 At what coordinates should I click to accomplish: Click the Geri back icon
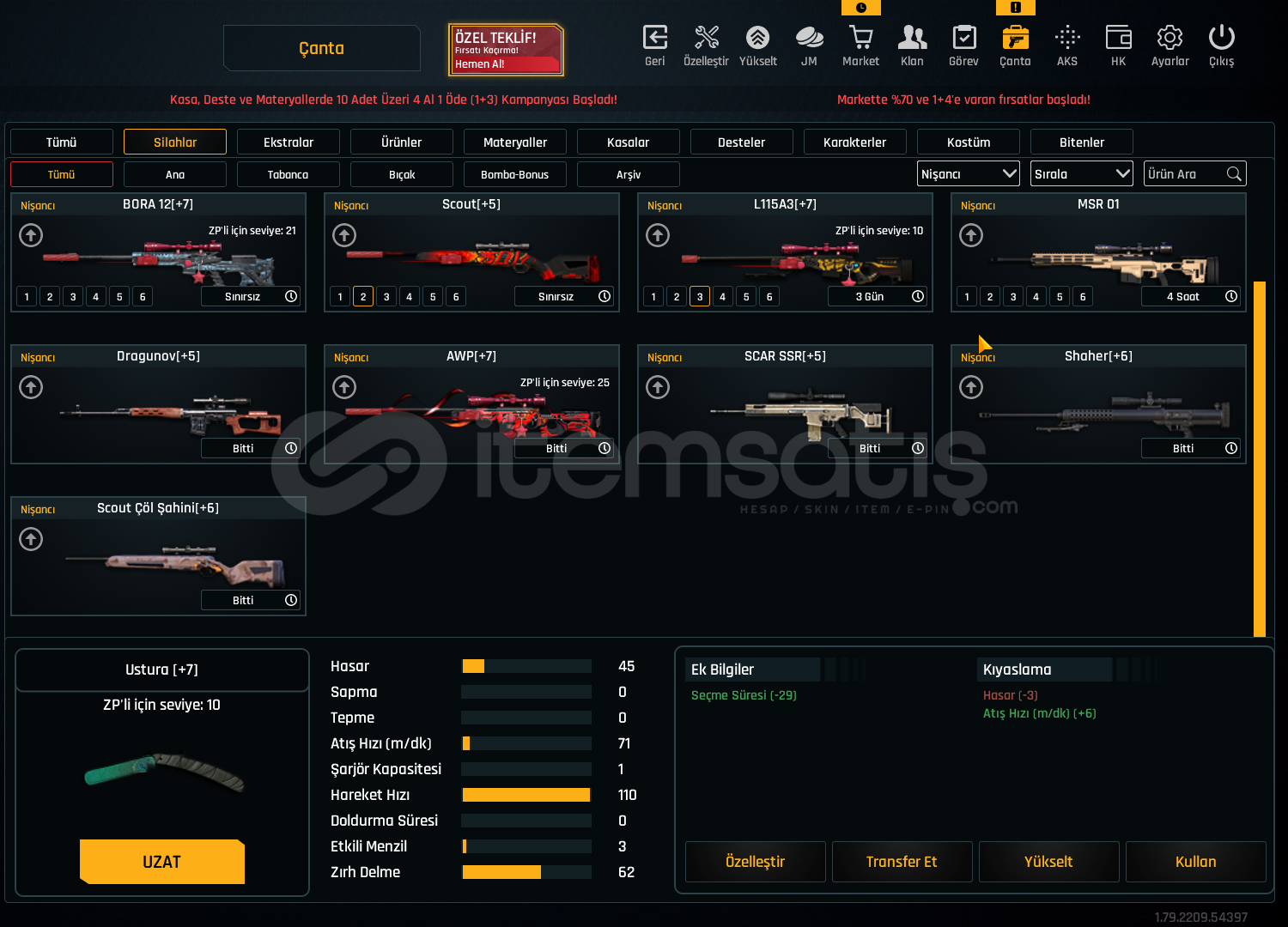(x=654, y=39)
